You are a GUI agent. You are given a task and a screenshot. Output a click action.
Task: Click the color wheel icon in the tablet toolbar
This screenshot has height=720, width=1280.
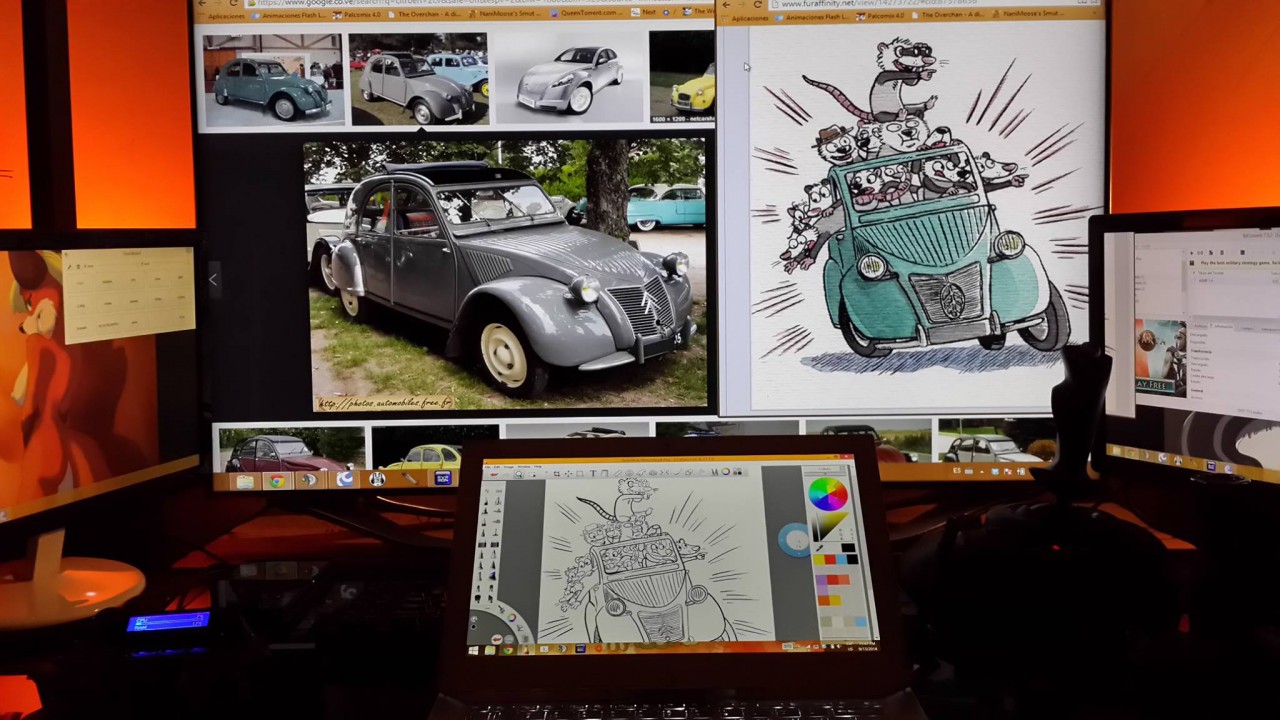(x=727, y=472)
